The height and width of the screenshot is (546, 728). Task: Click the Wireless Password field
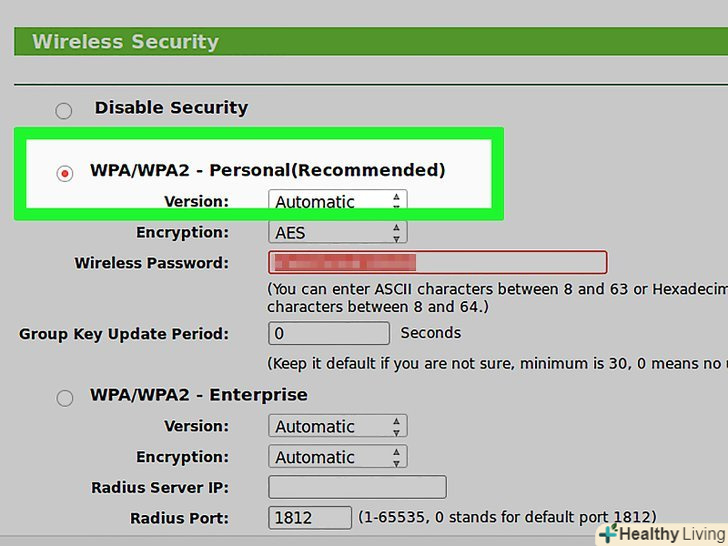437,263
